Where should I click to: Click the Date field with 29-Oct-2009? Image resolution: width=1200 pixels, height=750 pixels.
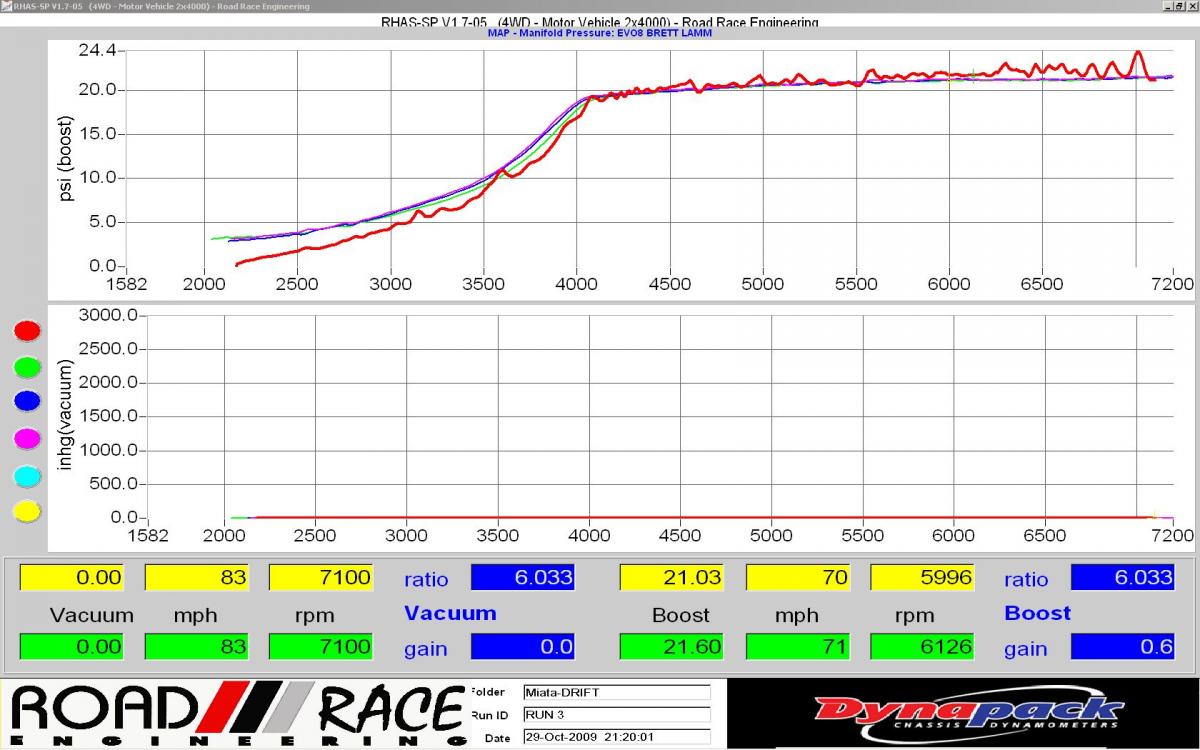pos(615,737)
